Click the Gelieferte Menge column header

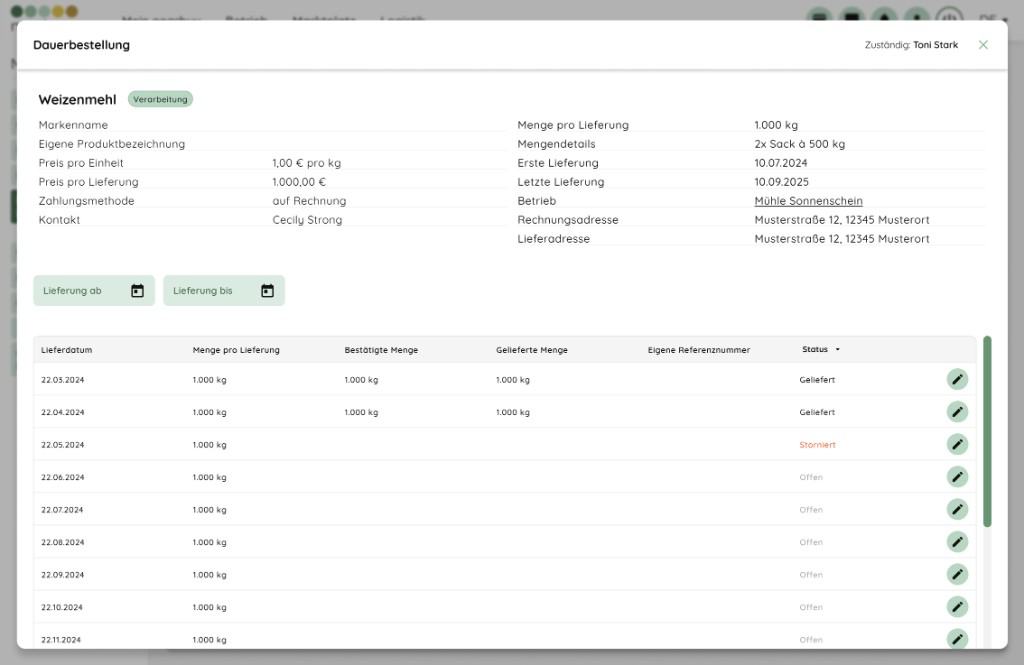coord(532,350)
